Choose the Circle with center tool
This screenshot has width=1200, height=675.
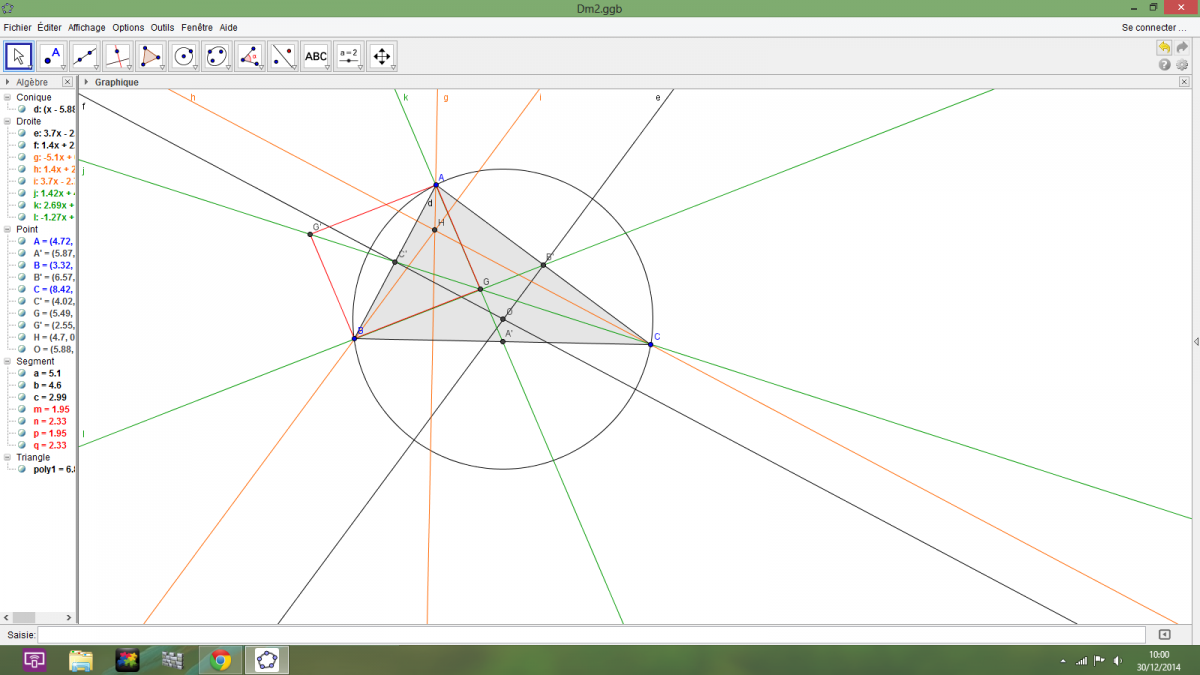[x=184, y=56]
